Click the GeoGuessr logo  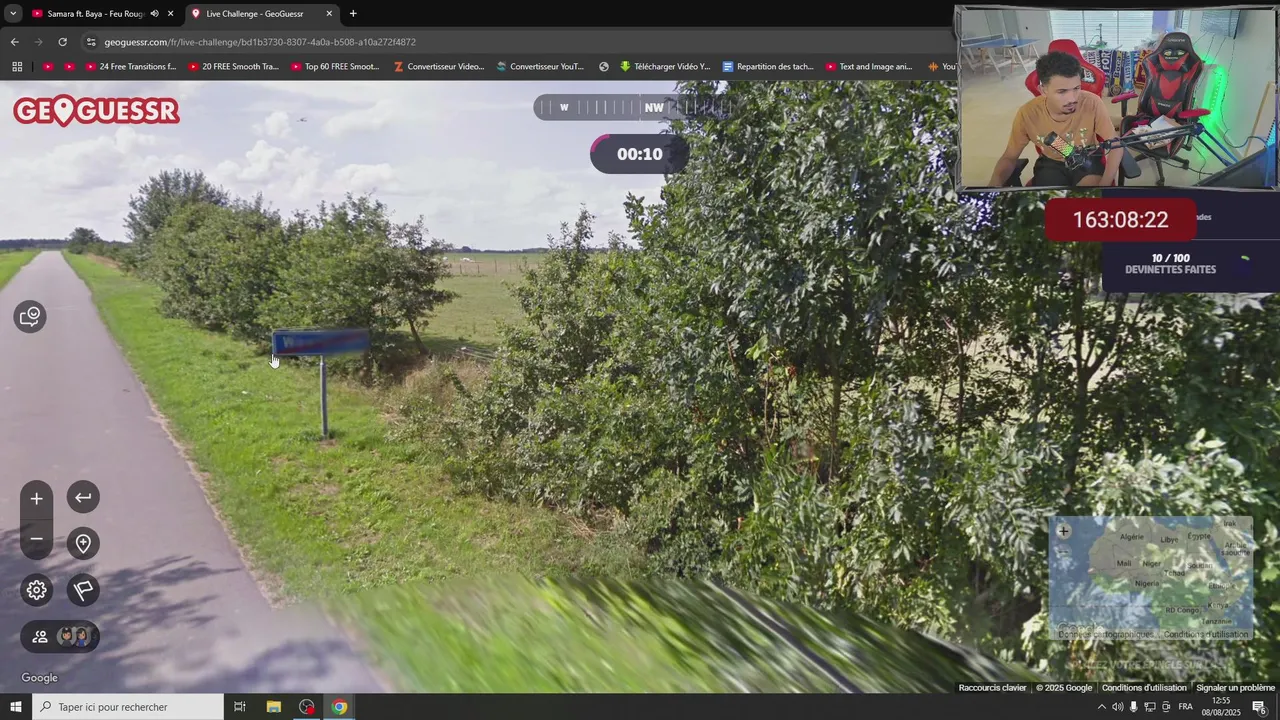(97, 110)
